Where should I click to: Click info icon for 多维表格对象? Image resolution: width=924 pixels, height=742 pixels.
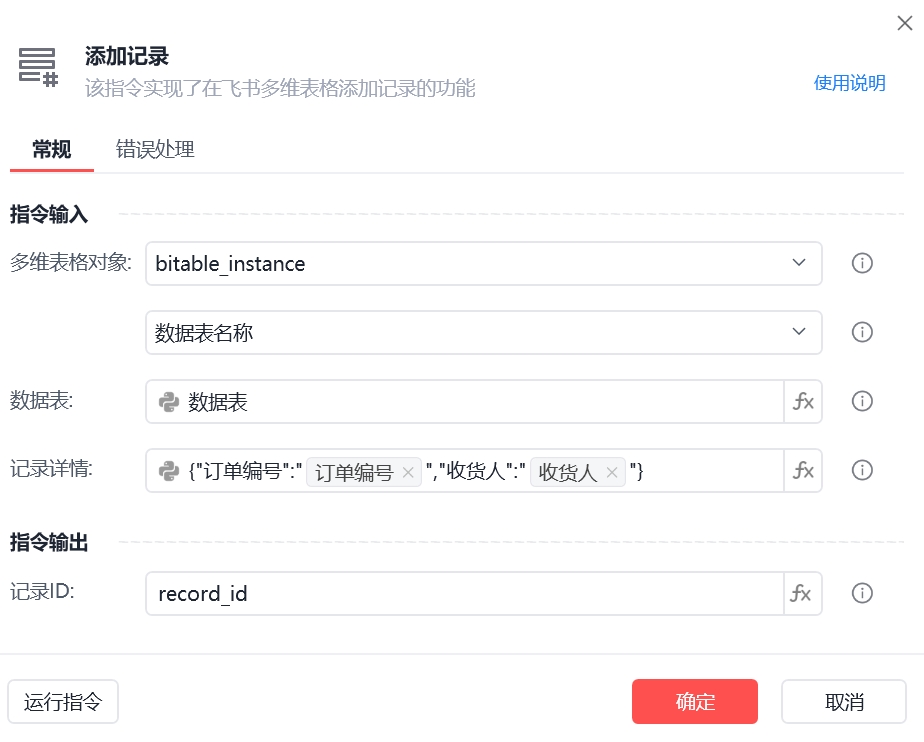(x=861, y=263)
